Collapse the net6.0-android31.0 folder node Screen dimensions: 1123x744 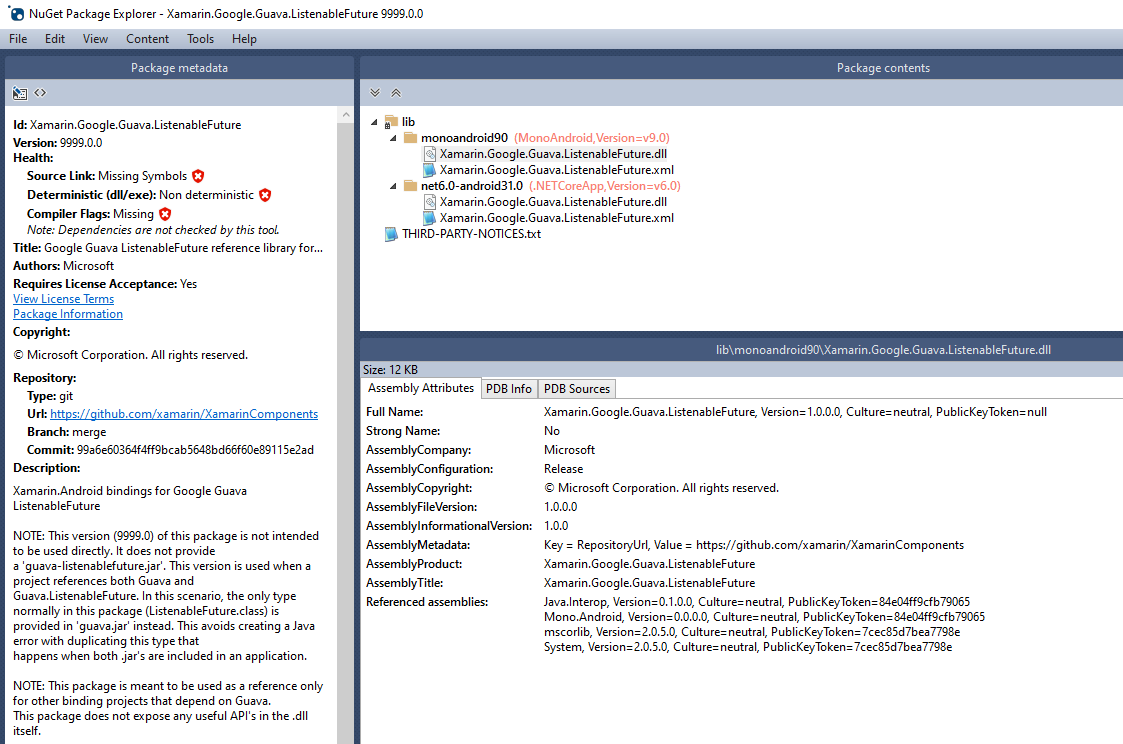393,186
